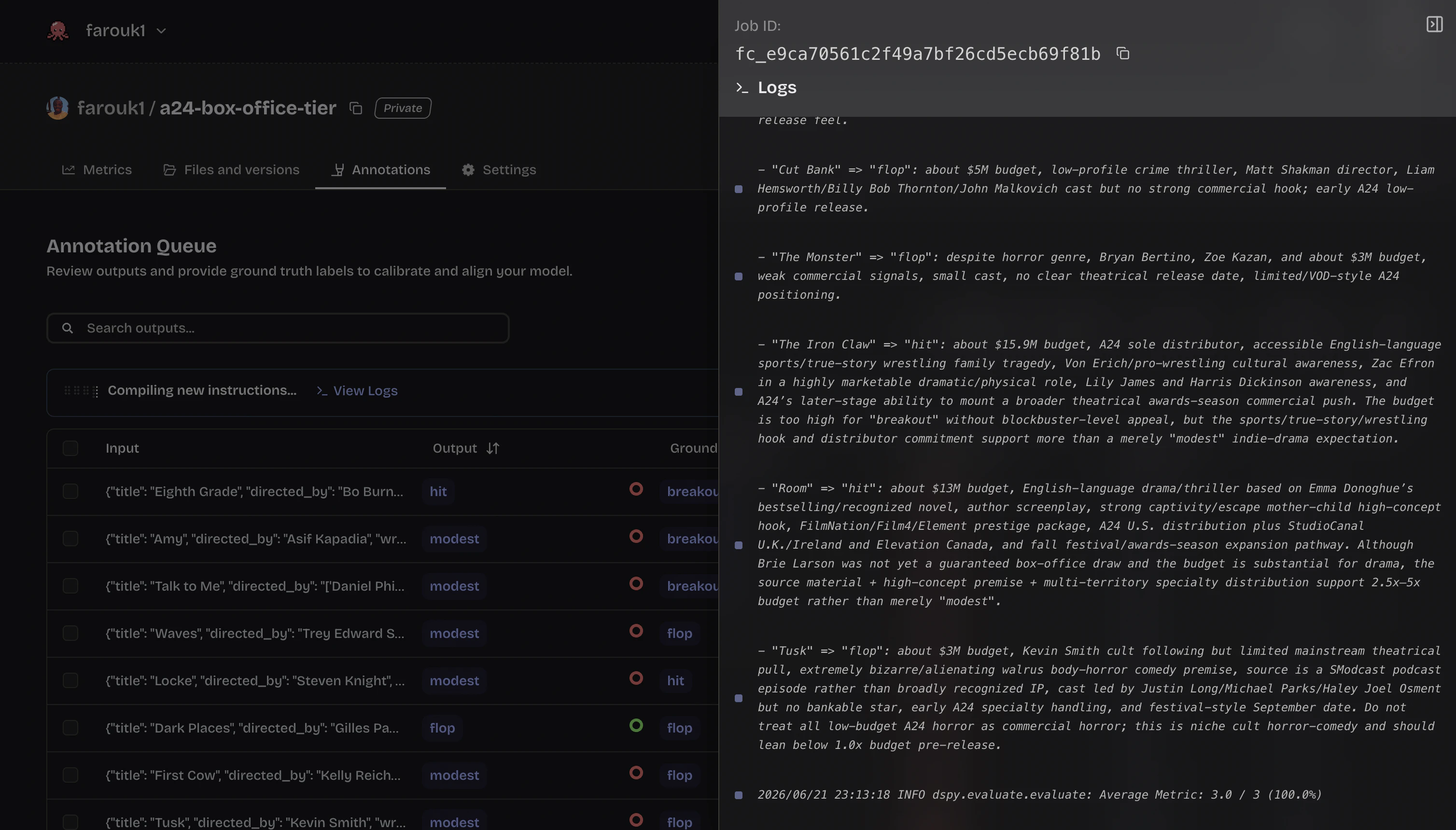Click the hit ground truth tag for Locke

click(x=675, y=680)
